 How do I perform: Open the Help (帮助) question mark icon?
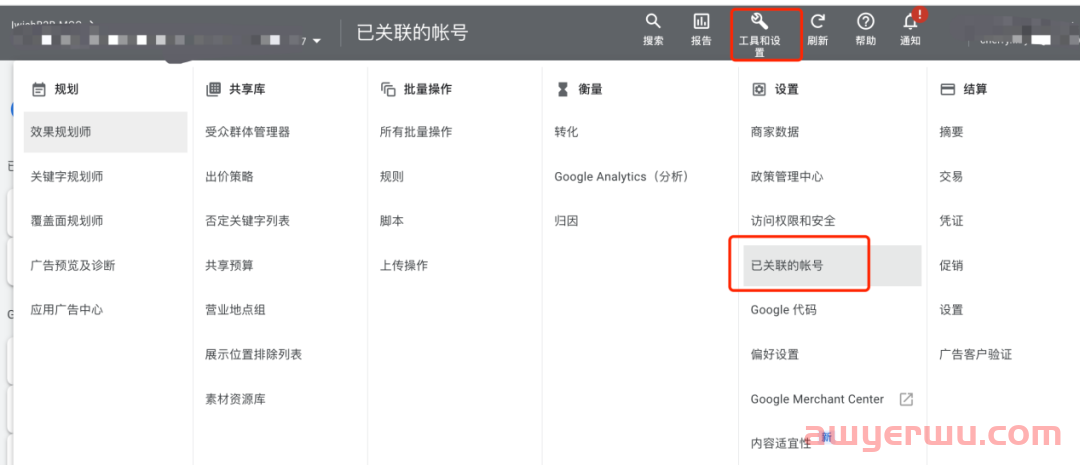(866, 22)
